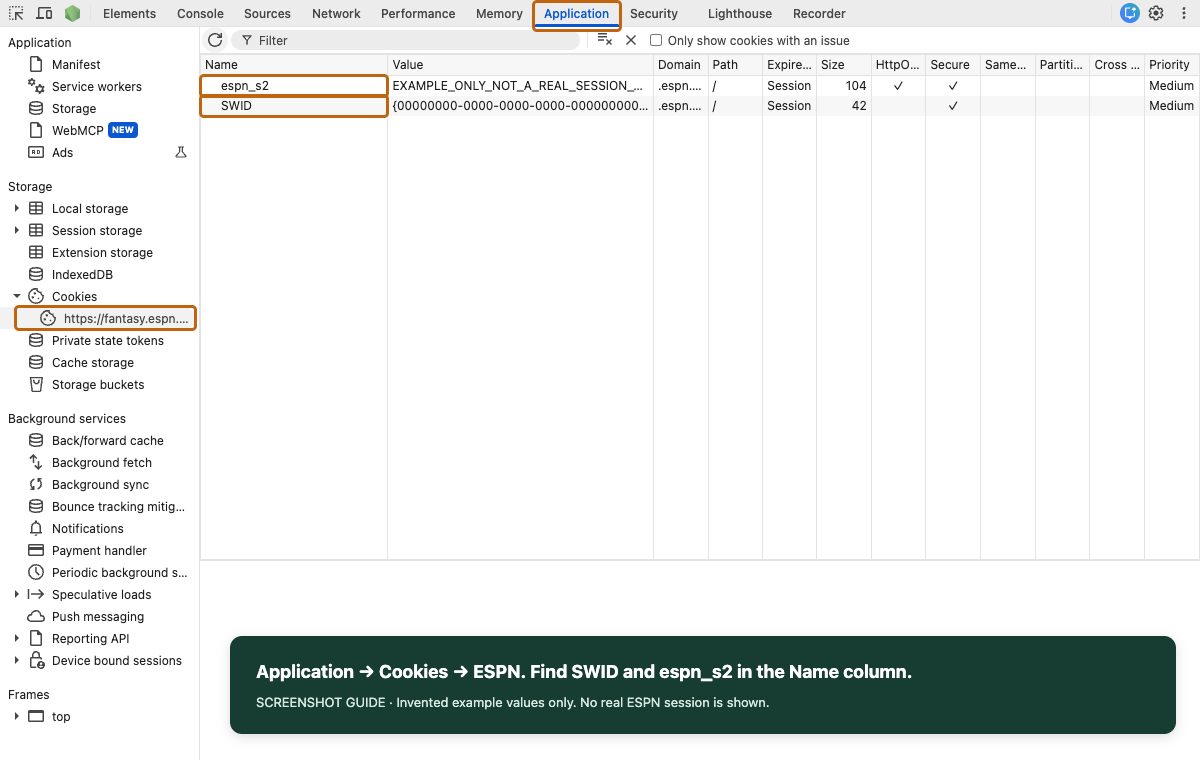This screenshot has width=1200, height=760.
Task: Clear all cookies icon
Action: [604, 40]
